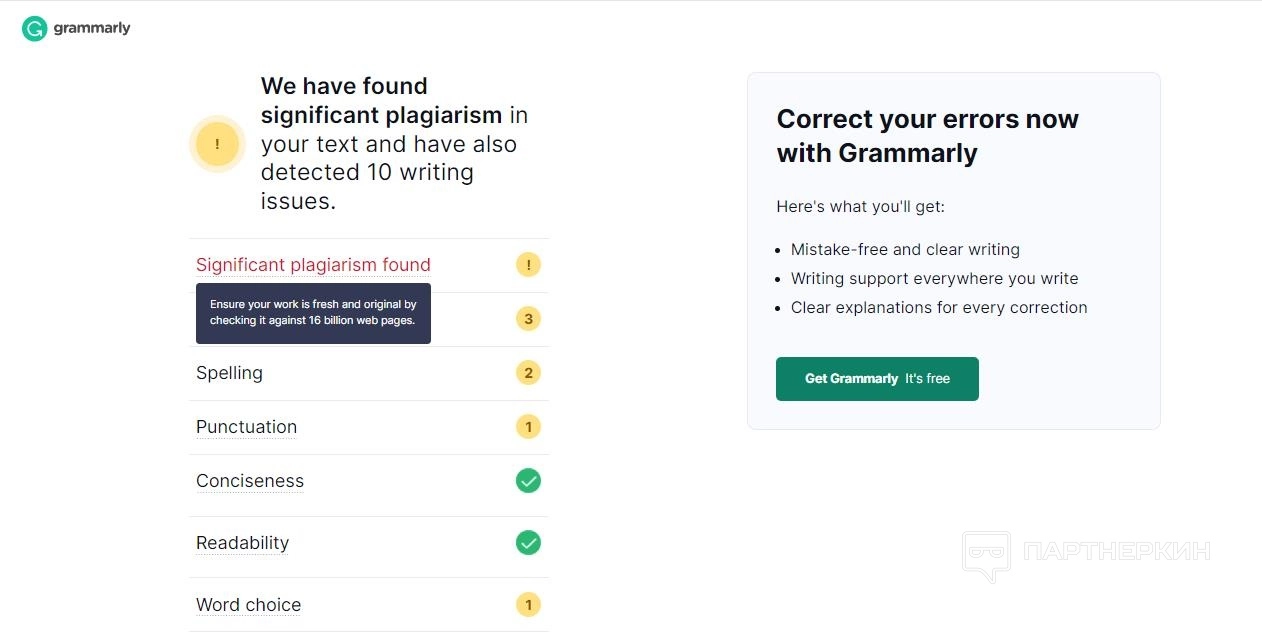The image size is (1262, 636).
Task: Open the Significant plagiarism found link
Action: 313,265
